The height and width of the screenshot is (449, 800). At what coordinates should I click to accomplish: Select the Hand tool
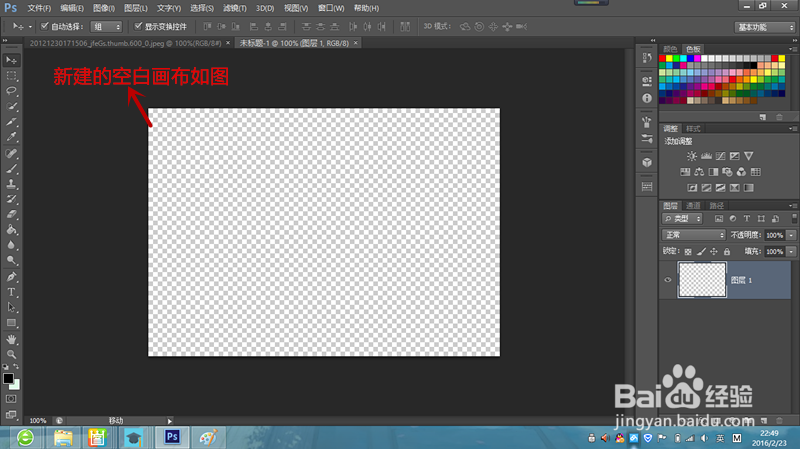point(11,339)
